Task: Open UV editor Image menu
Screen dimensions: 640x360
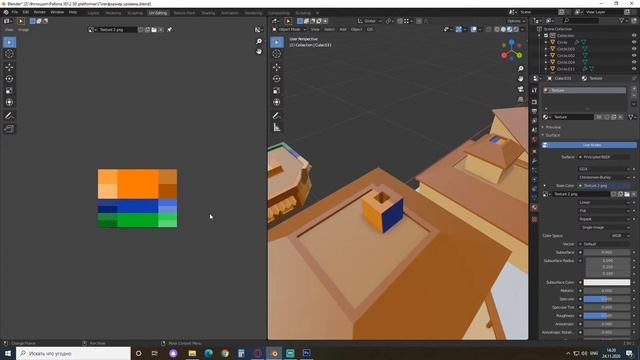Action: click(x=23, y=30)
